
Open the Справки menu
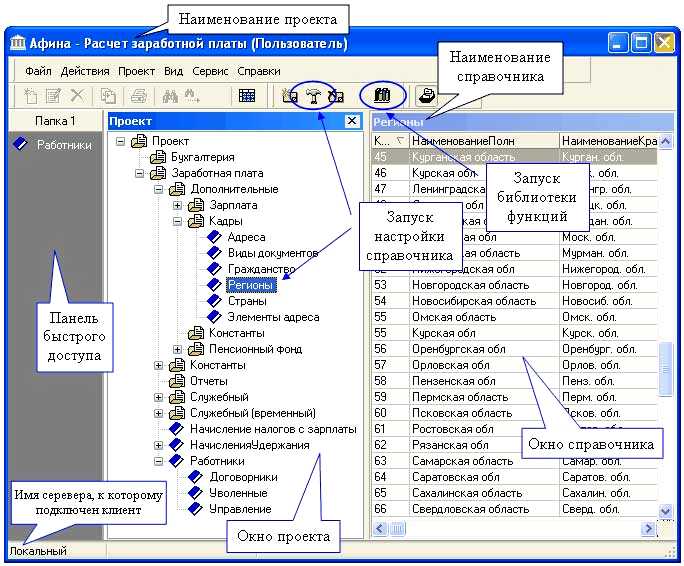pyautogui.click(x=259, y=71)
